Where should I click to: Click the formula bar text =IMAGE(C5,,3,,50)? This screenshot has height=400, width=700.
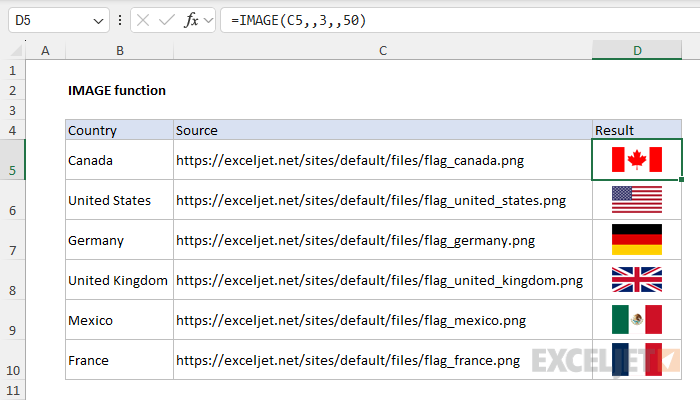(299, 21)
